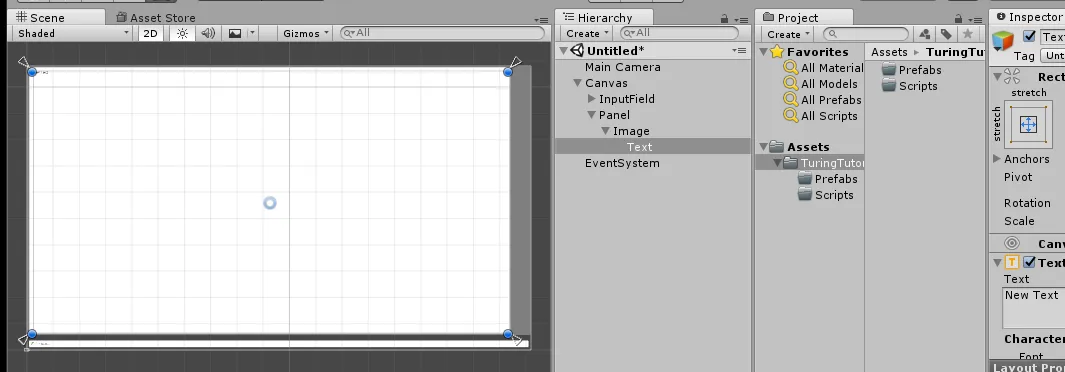
Task: Click the All Scripts search icon
Action: 791,115
